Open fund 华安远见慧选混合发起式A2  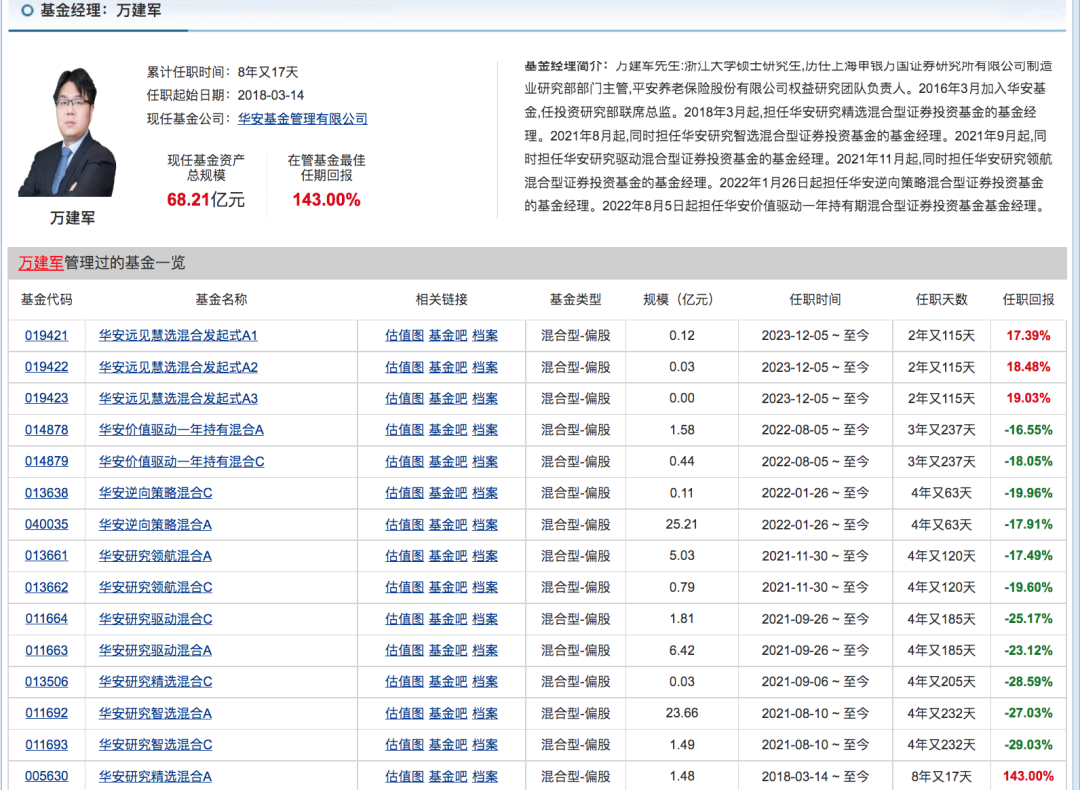click(178, 367)
